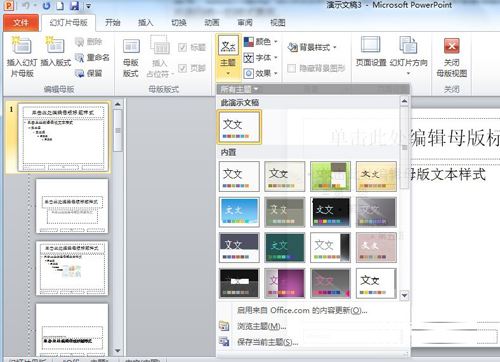
Task: Toggle the Footers checkbox
Action: (182, 68)
